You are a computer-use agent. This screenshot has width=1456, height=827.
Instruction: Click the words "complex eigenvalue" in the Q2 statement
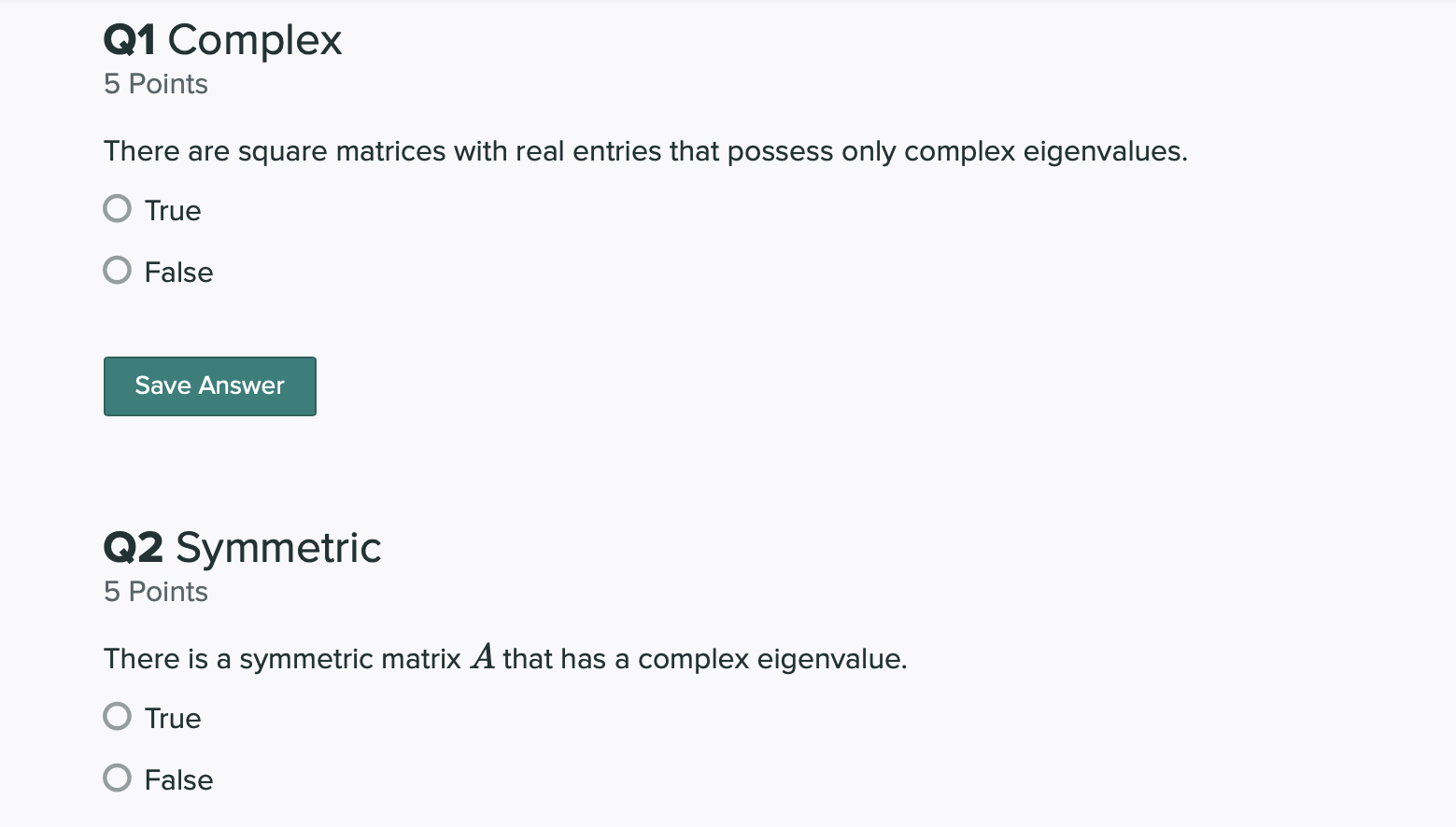tap(770, 660)
